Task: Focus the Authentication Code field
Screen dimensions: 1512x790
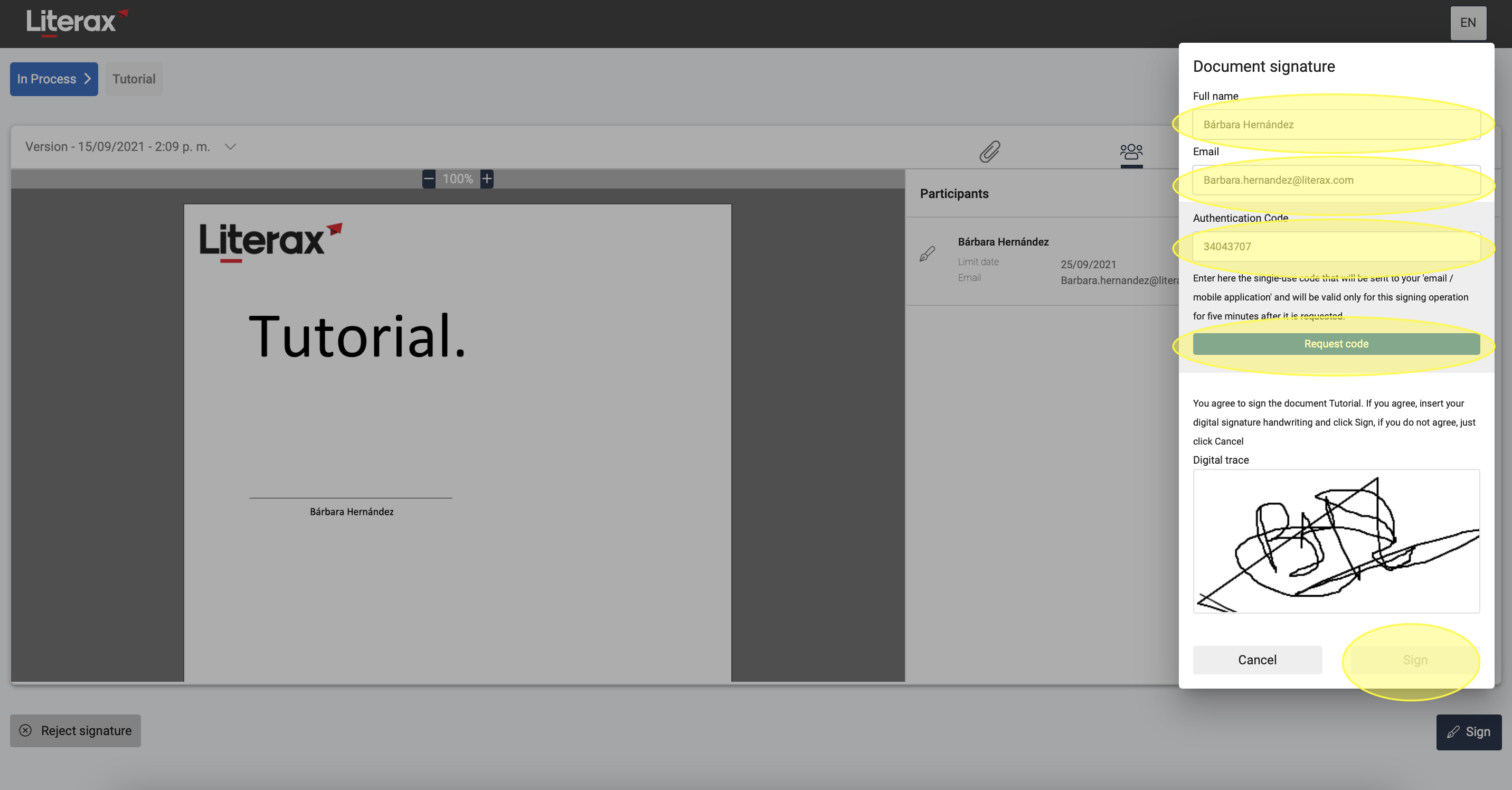Action: 1336,247
